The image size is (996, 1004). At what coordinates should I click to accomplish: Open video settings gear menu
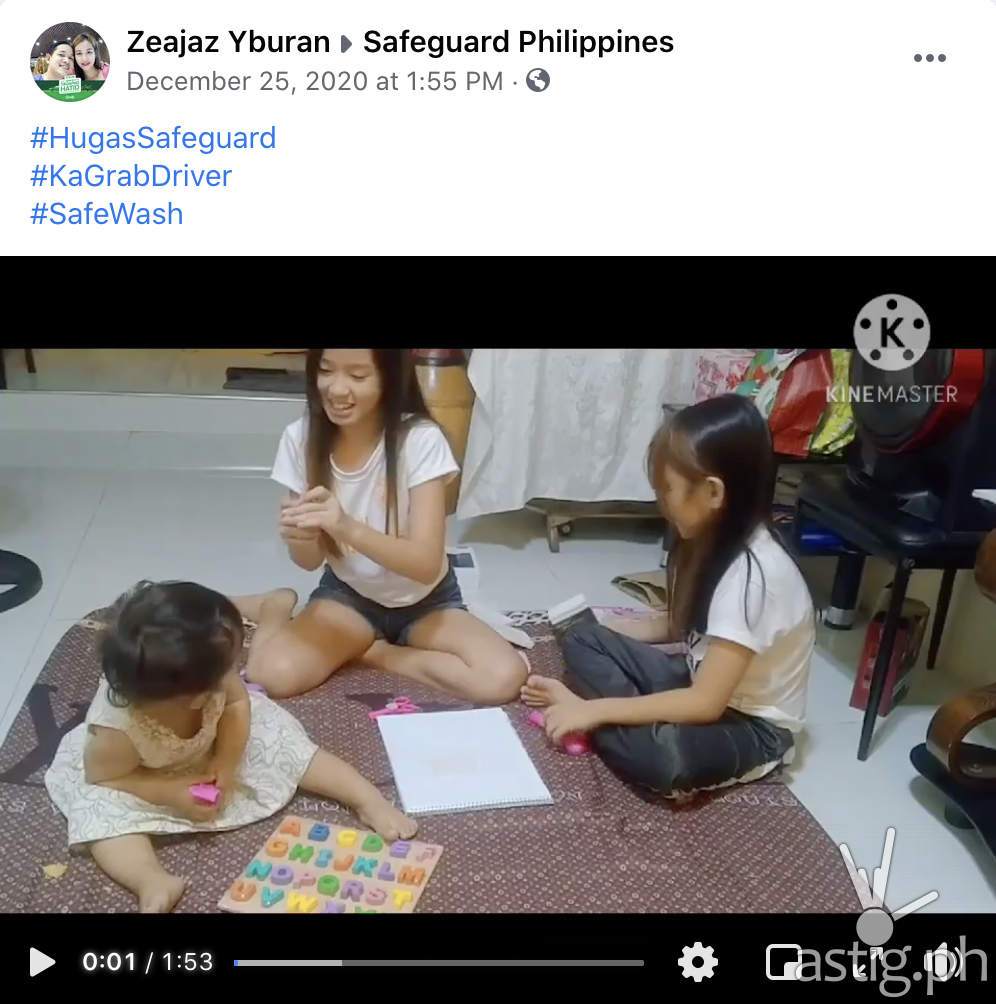pyautogui.click(x=697, y=962)
